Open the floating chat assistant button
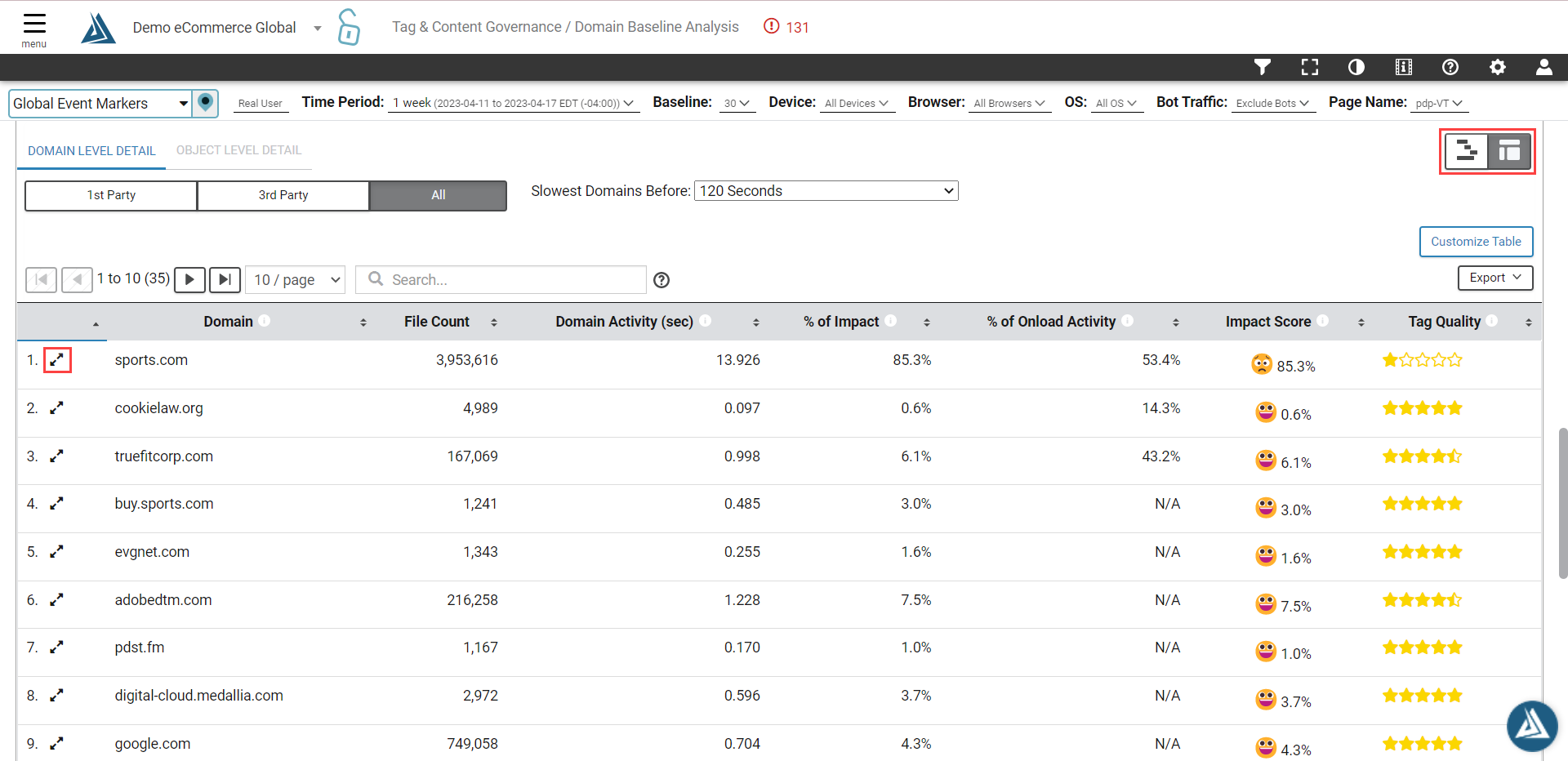The width and height of the screenshot is (1568, 761). point(1532,726)
